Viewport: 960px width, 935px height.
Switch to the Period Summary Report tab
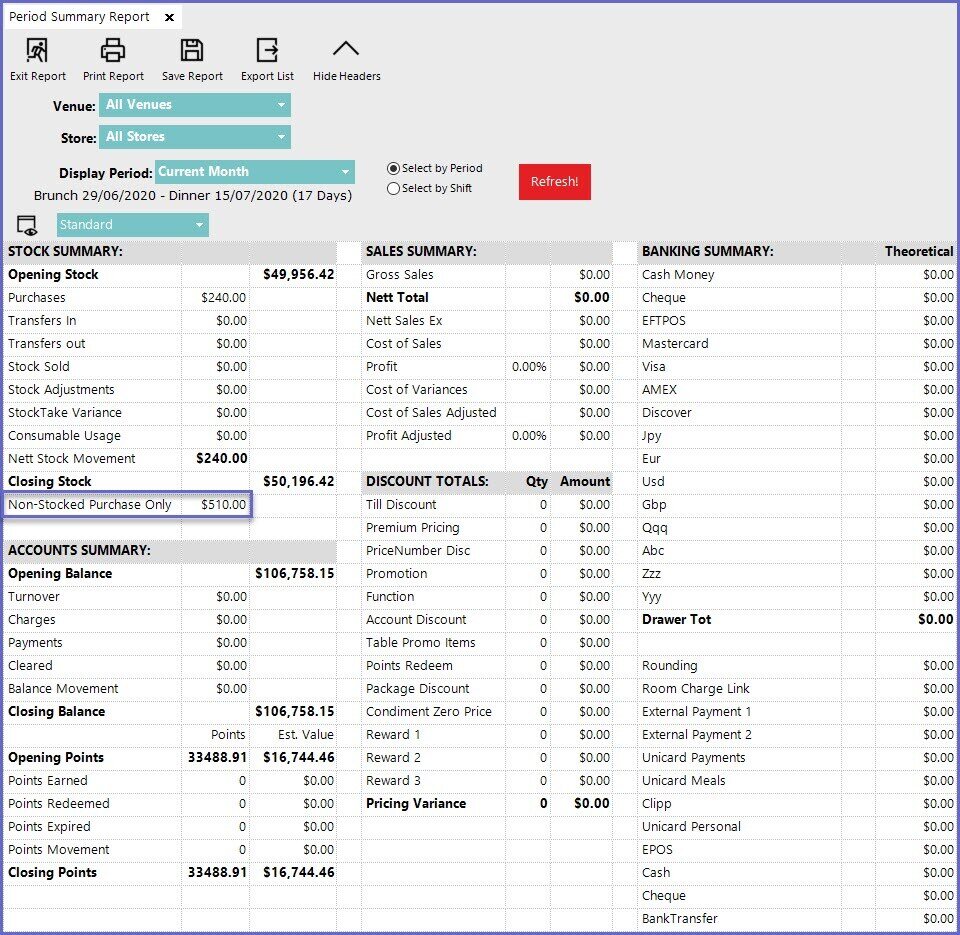(x=80, y=17)
